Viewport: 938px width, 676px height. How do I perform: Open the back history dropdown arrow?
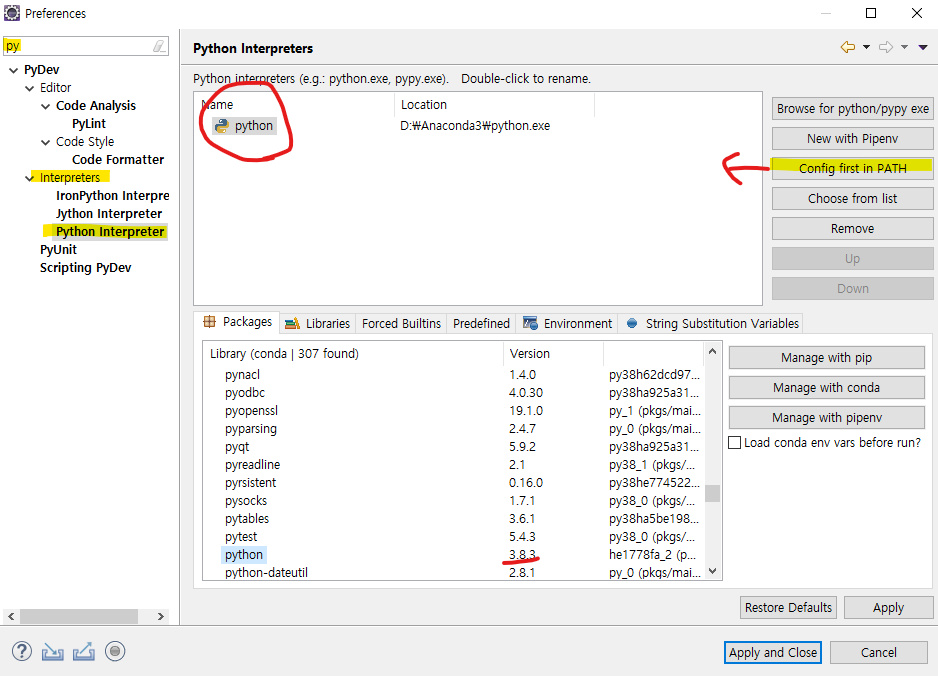point(866,47)
